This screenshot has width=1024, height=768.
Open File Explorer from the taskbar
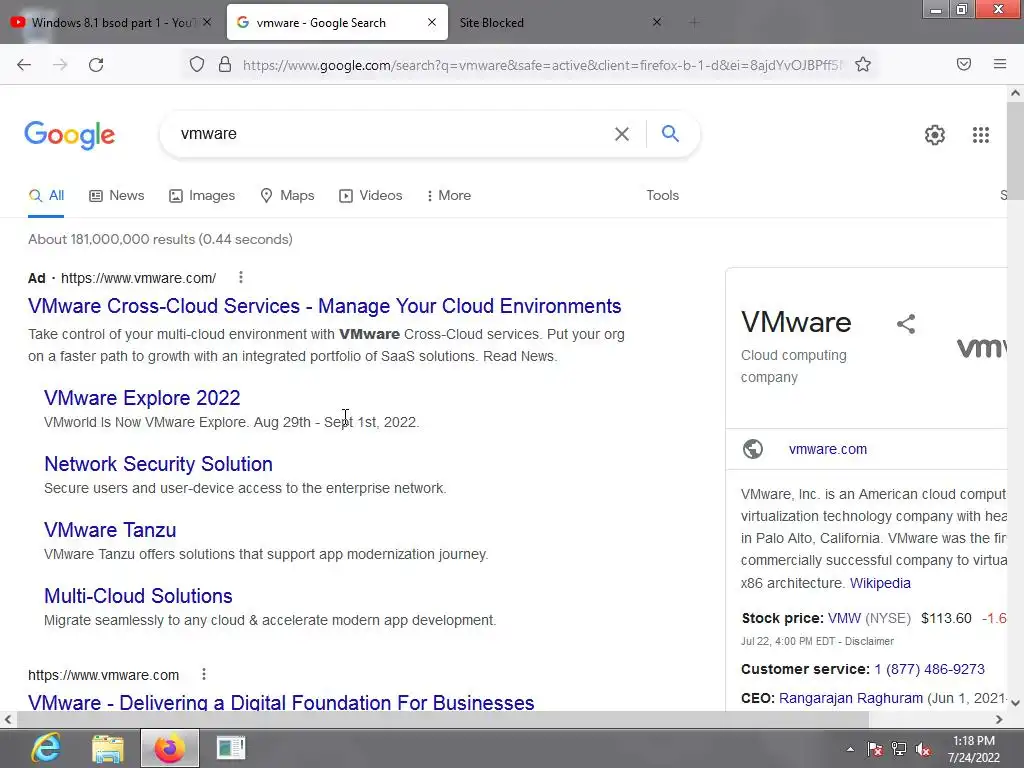[x=108, y=748]
